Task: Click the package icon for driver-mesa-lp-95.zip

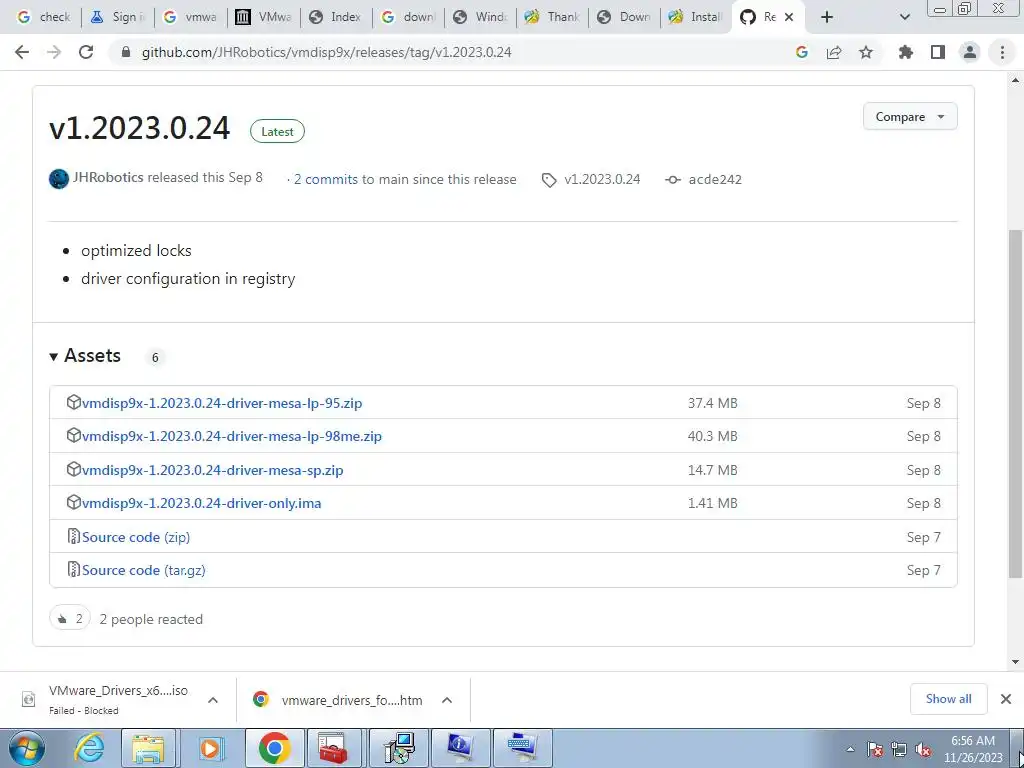Action: (74, 402)
